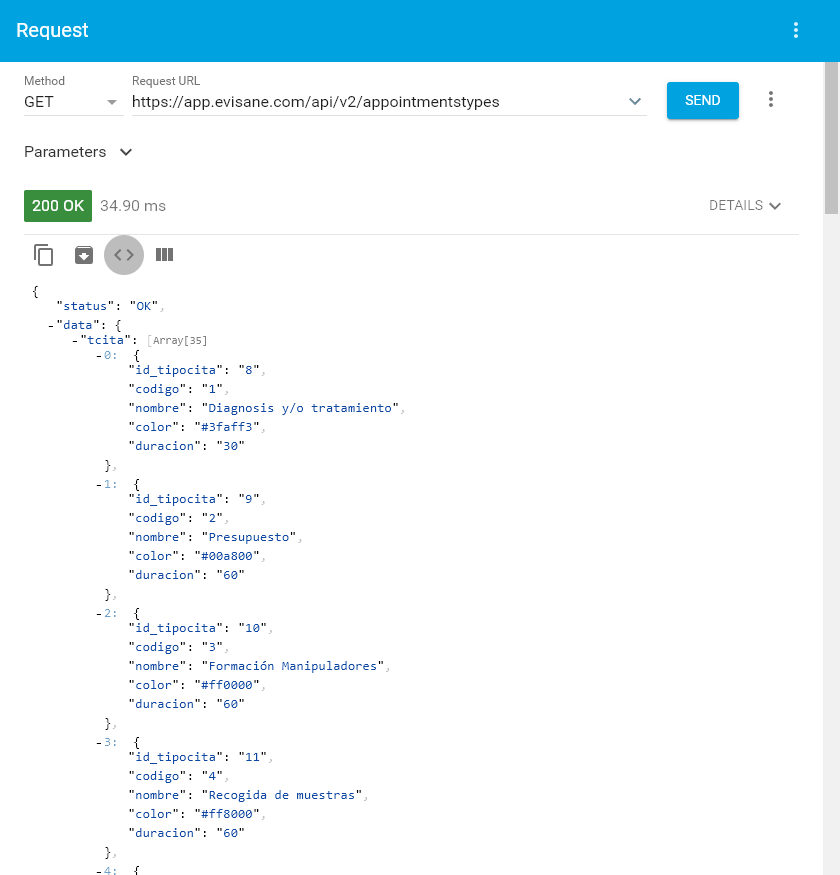This screenshot has height=875, width=840.
Task: Collapse array item 1 Presupuesto
Action: click(99, 484)
